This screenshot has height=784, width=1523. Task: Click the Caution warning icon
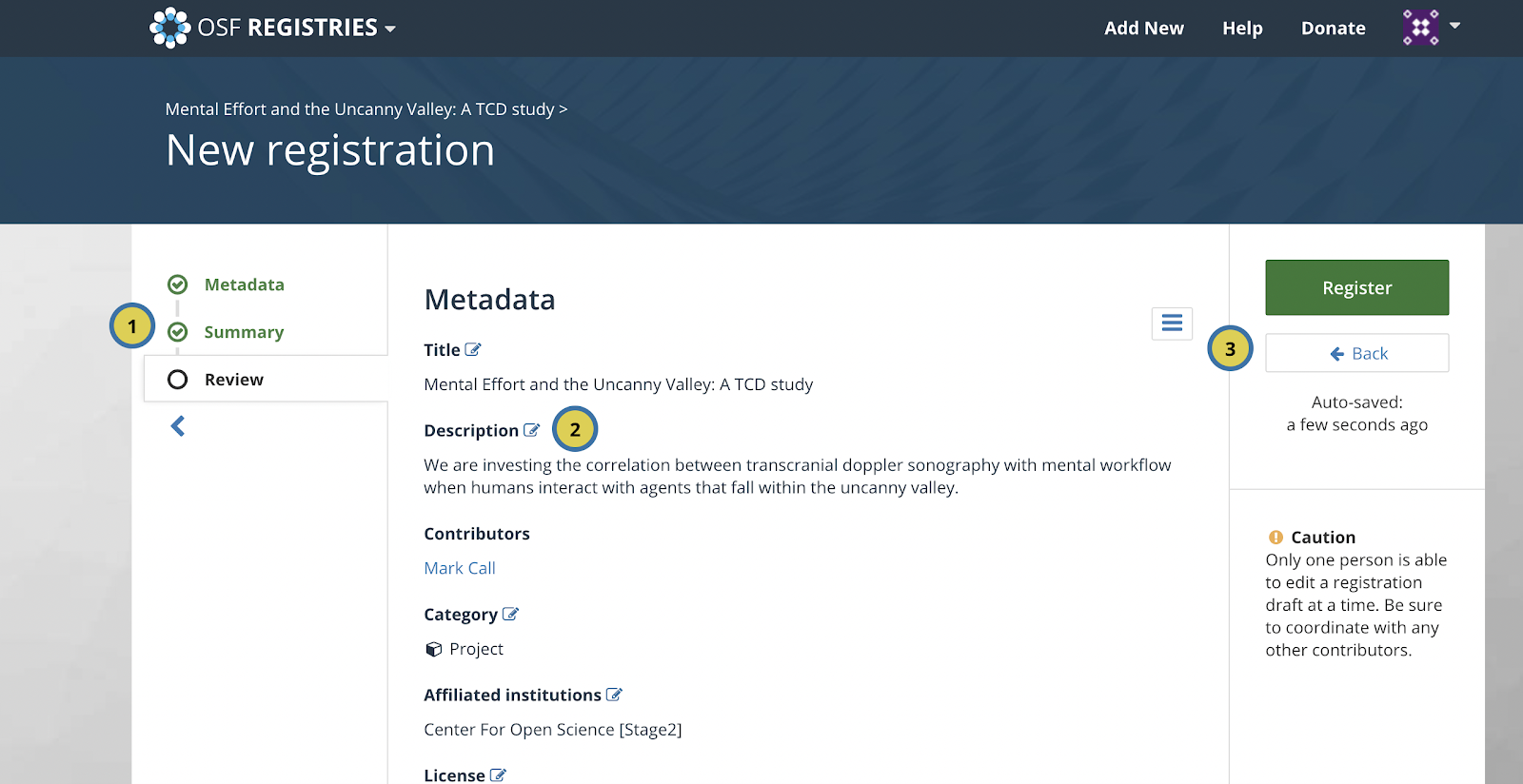click(1276, 537)
